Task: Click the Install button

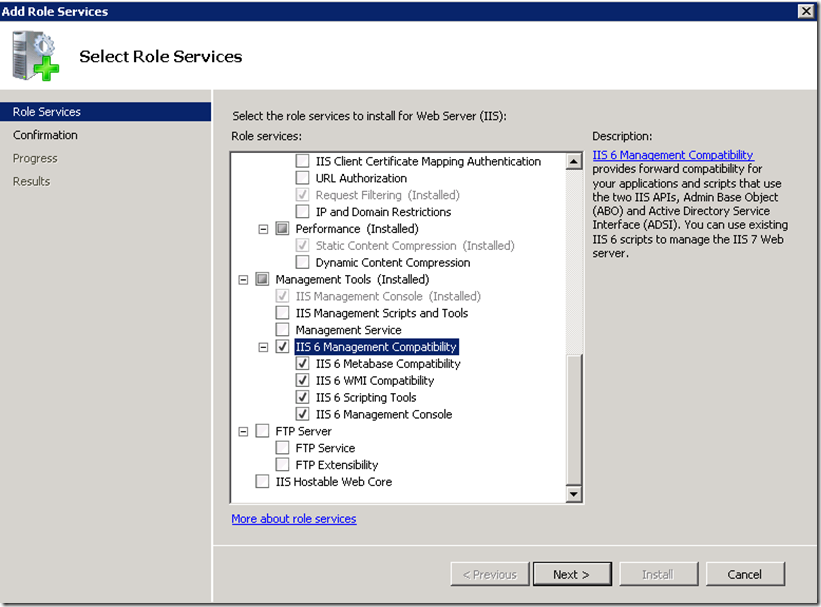Action: 658,574
